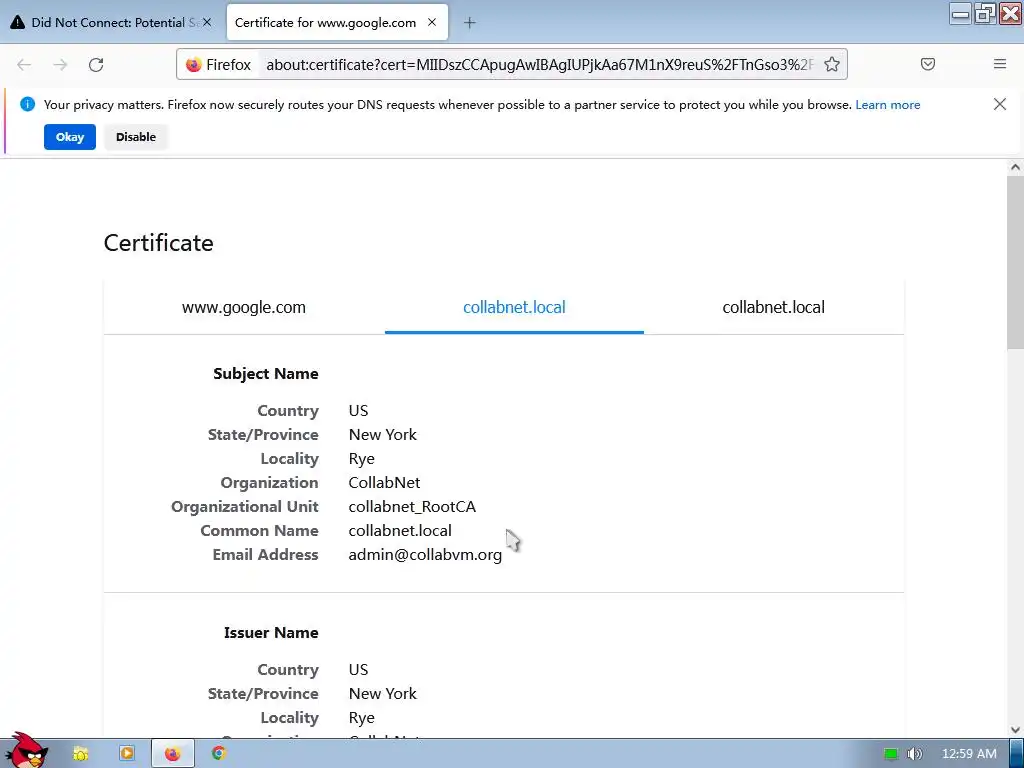
Task: Open the file explorer taskbar icon
Action: pos(80,754)
